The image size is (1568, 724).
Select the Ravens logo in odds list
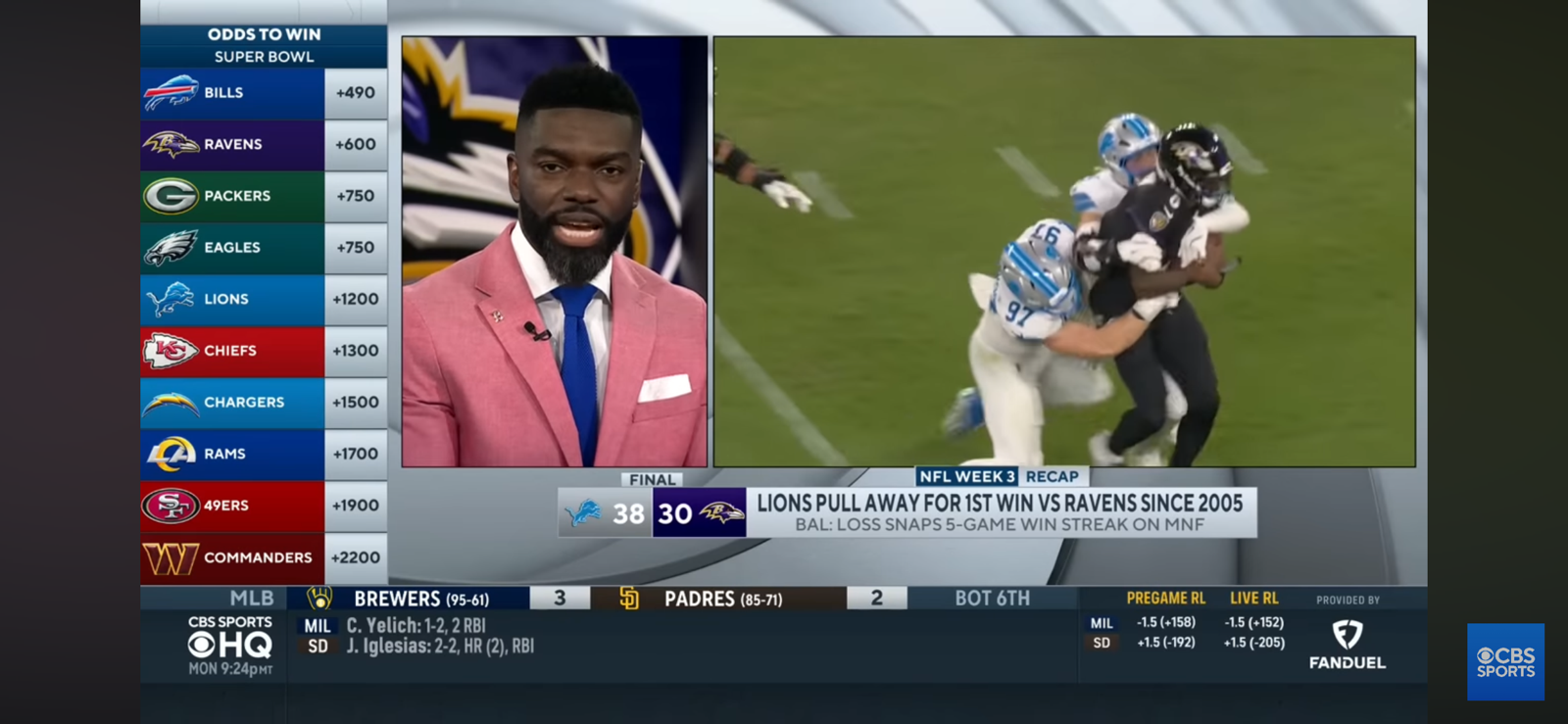click(171, 145)
